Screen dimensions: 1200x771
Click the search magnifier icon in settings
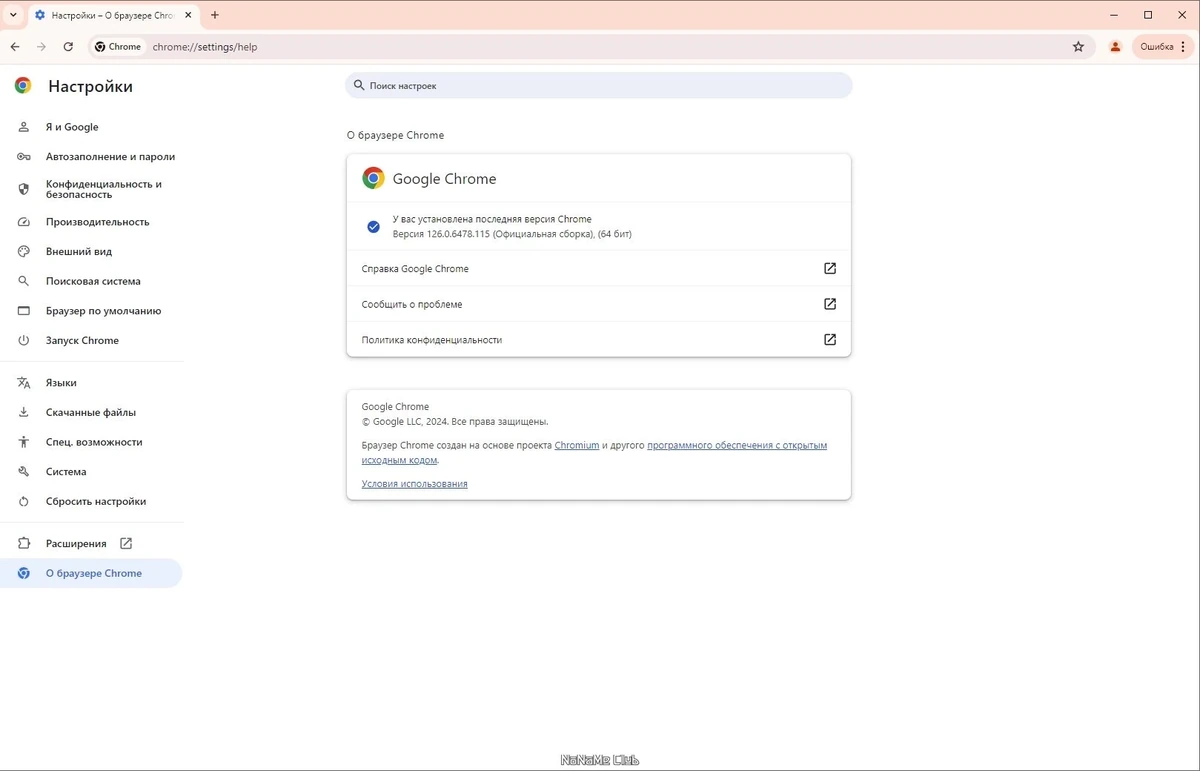(x=359, y=86)
